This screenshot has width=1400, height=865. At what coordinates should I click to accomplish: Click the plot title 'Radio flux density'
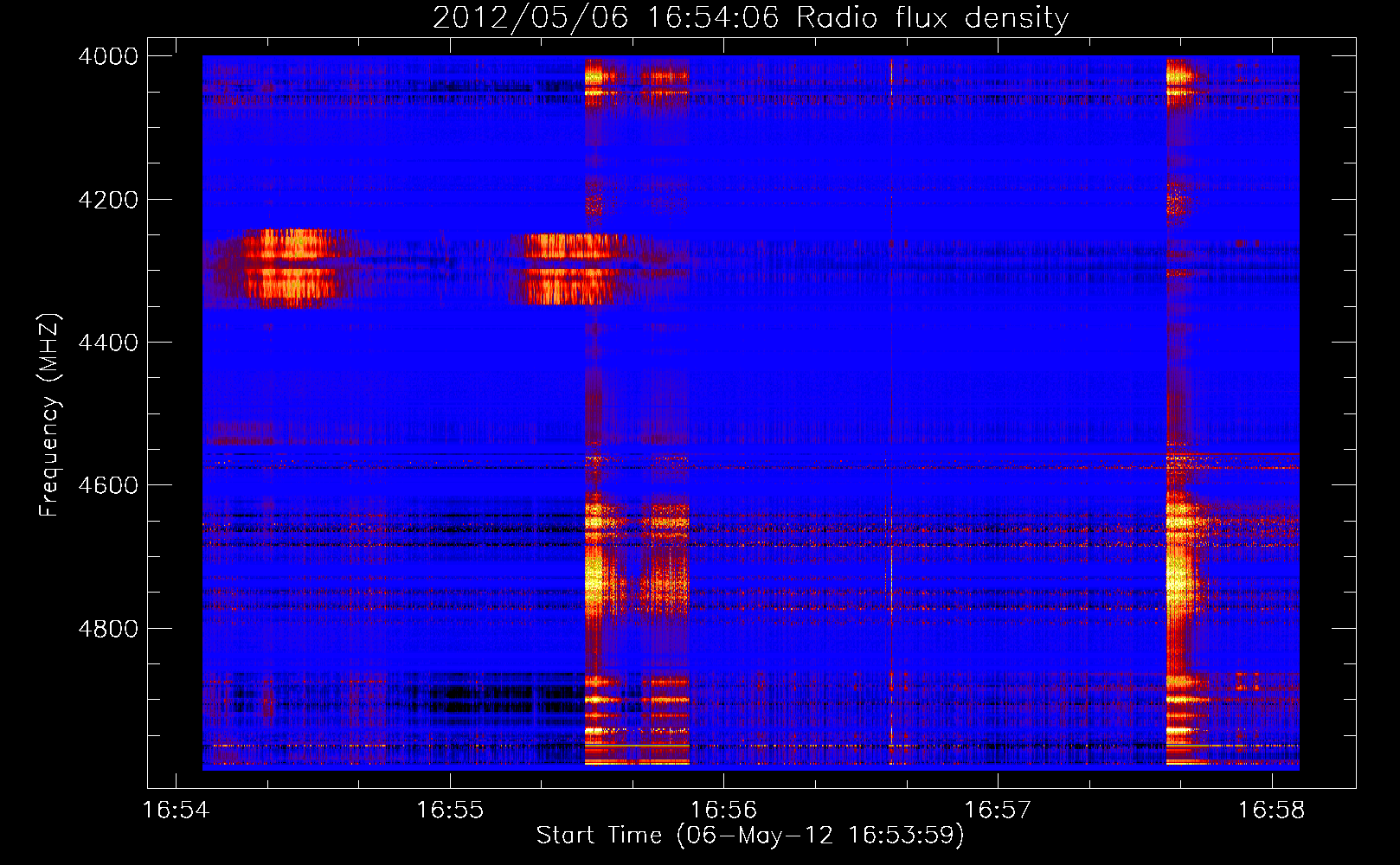(x=932, y=18)
